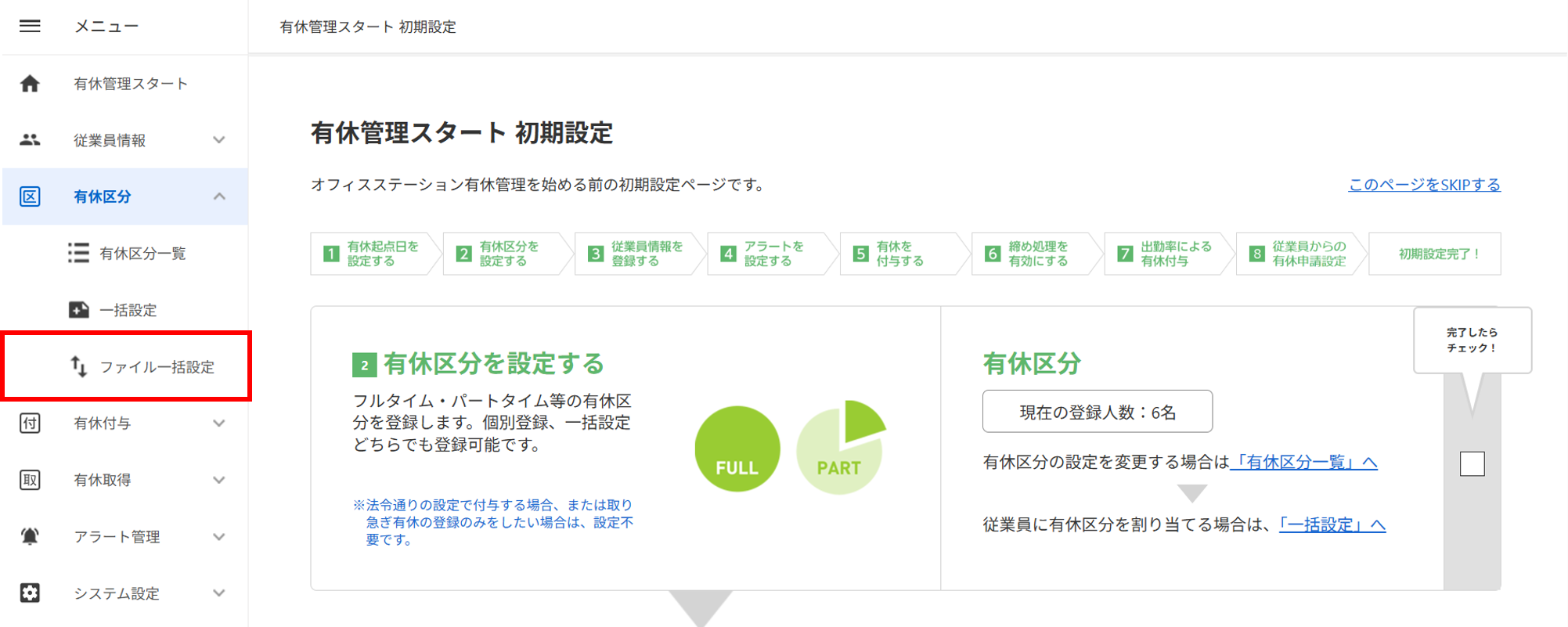The width and height of the screenshot is (1568, 627).
Task: Select step 1 有休起点日を設定する
Action: [376, 254]
